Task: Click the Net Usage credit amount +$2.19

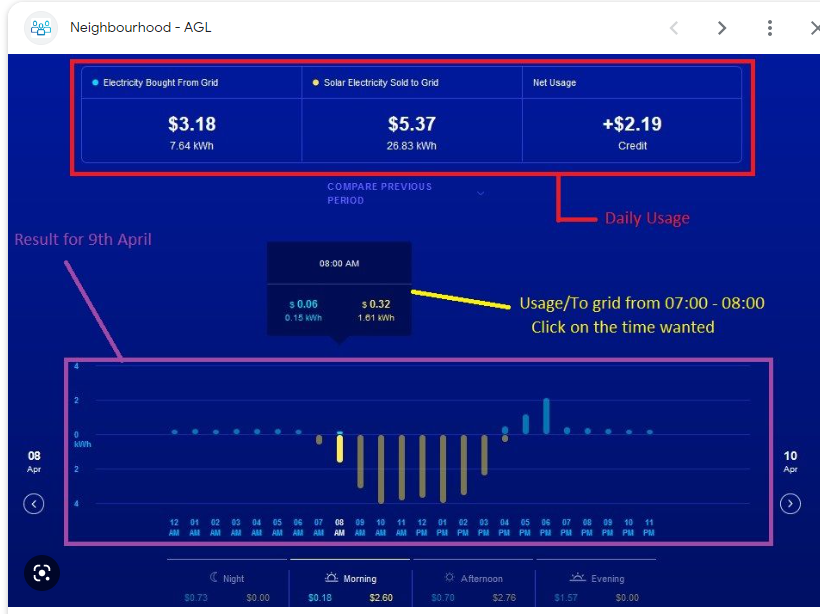Action: pyautogui.click(x=632, y=125)
